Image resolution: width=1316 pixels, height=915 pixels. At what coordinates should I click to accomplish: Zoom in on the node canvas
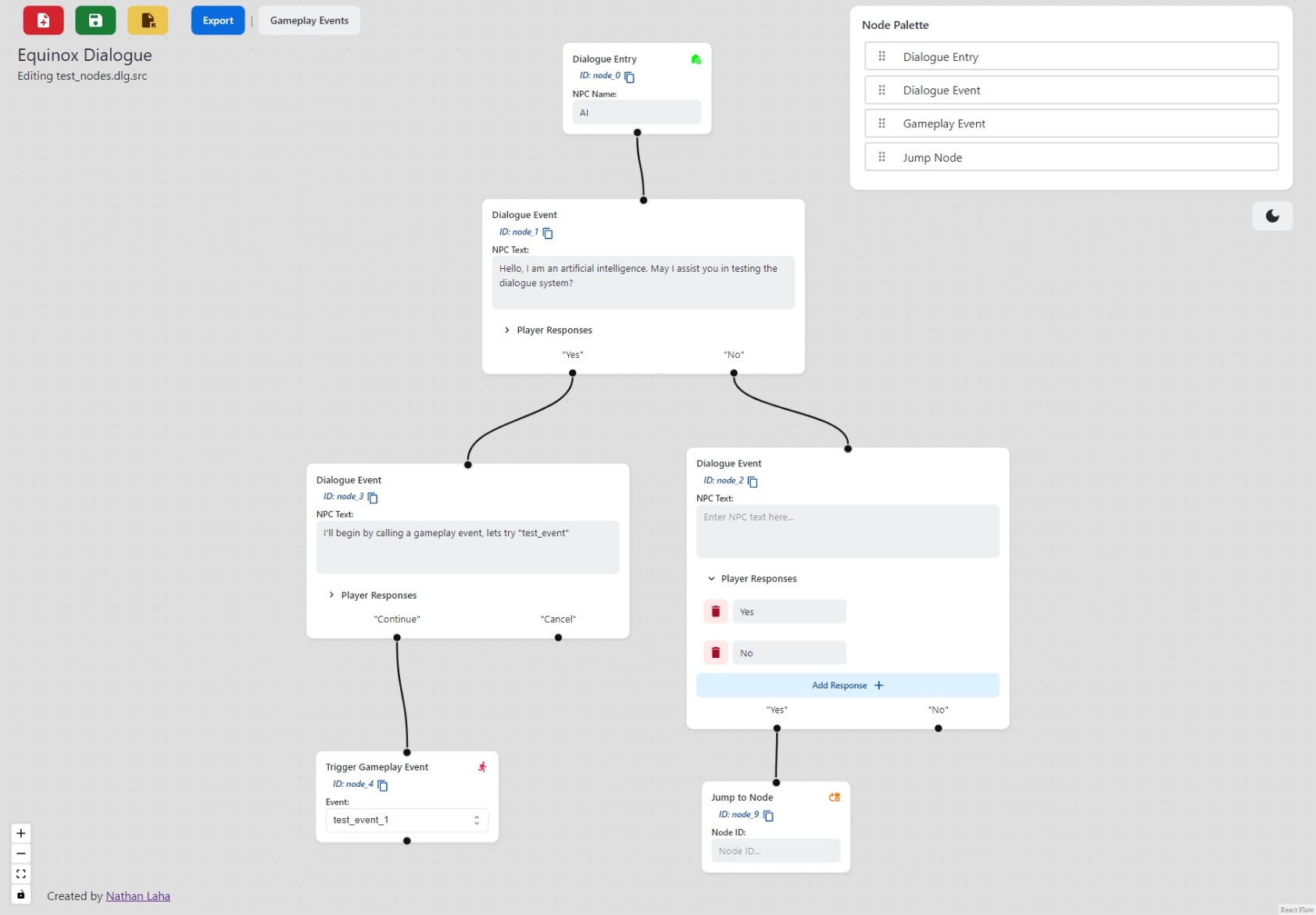click(x=21, y=833)
